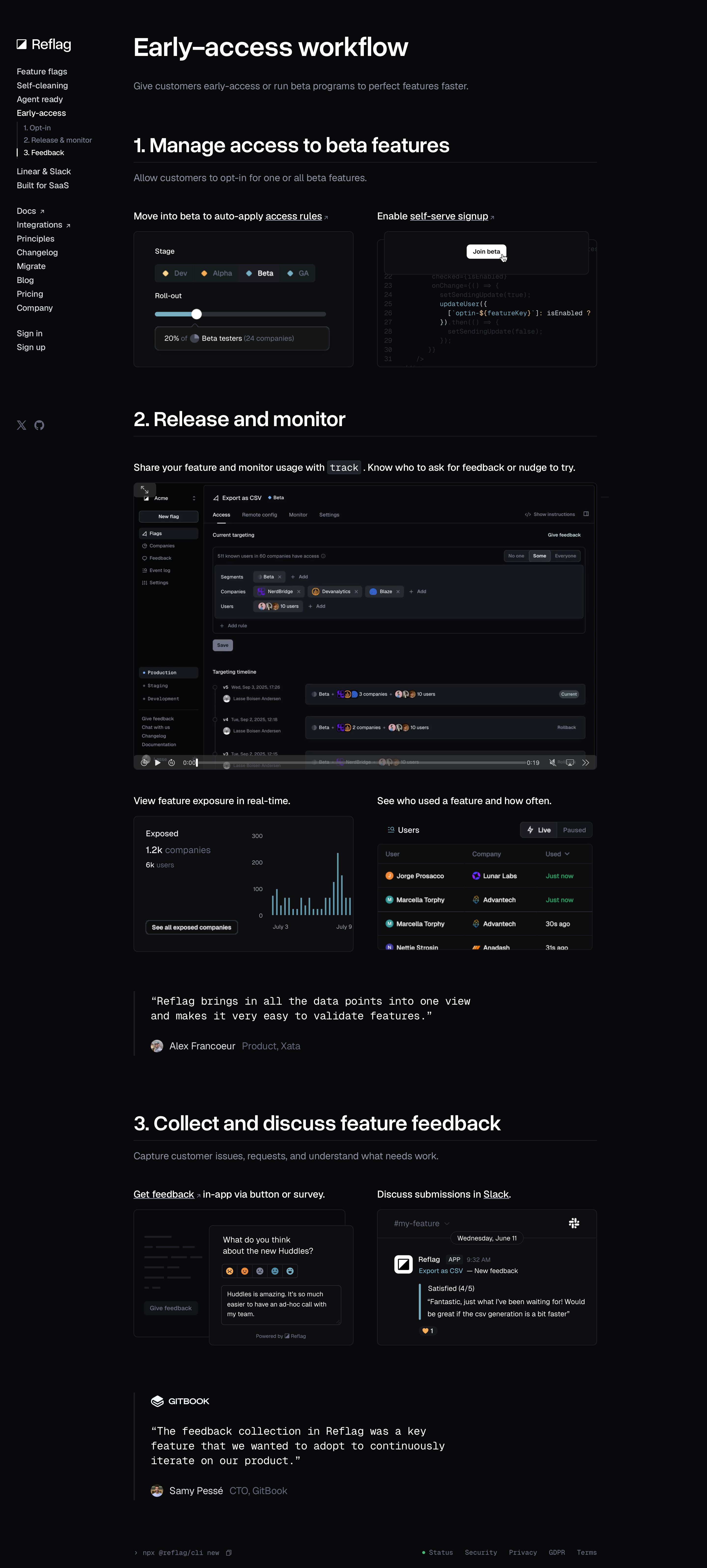
Task: Open the Status link in footer
Action: [x=438, y=1552]
